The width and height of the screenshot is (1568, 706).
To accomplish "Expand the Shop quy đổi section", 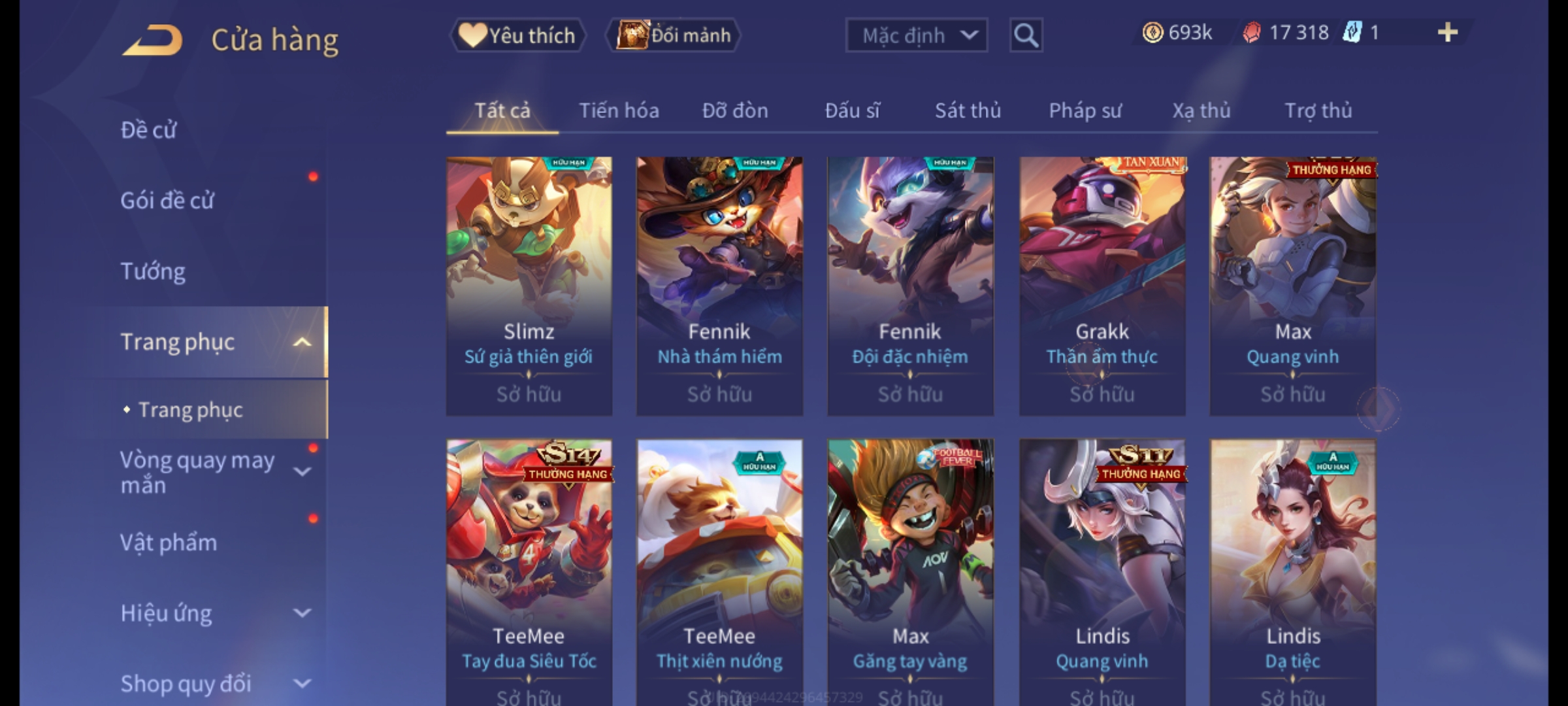I will pyautogui.click(x=302, y=684).
